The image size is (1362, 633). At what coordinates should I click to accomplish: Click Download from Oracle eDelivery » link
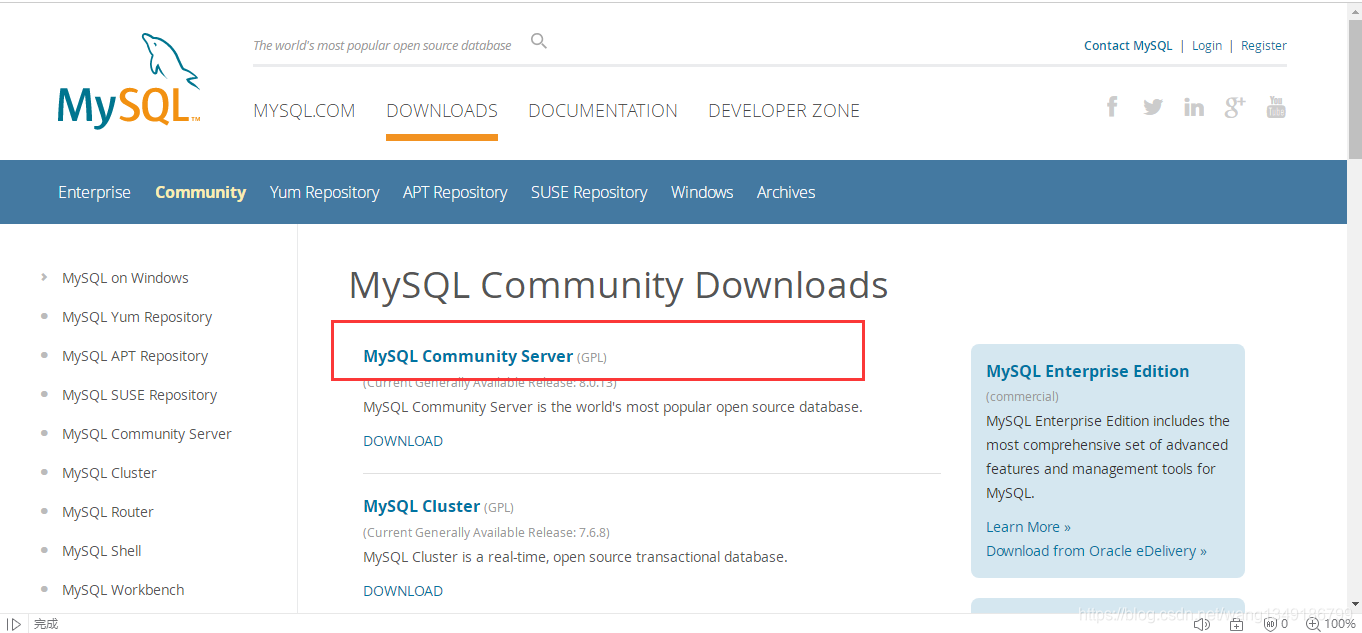[x=1096, y=551]
